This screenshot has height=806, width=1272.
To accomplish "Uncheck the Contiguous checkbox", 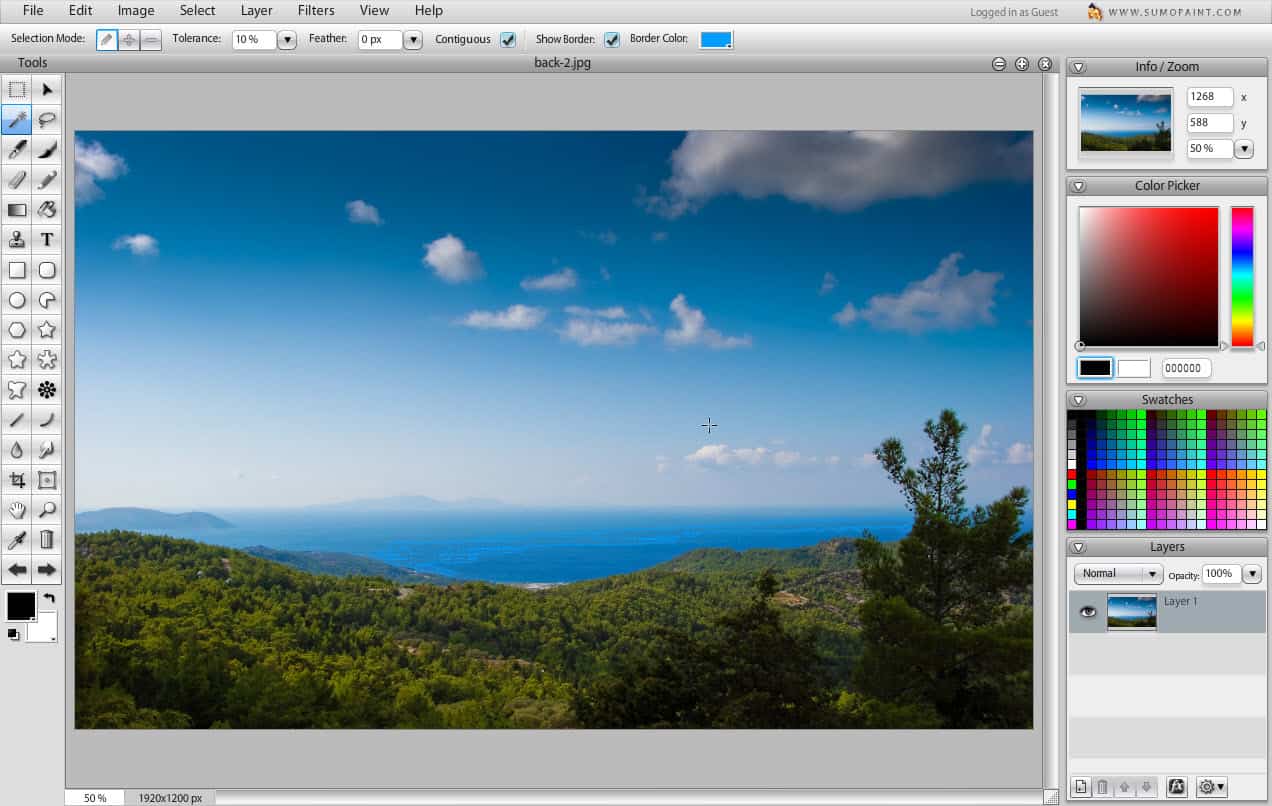I will click(x=508, y=40).
